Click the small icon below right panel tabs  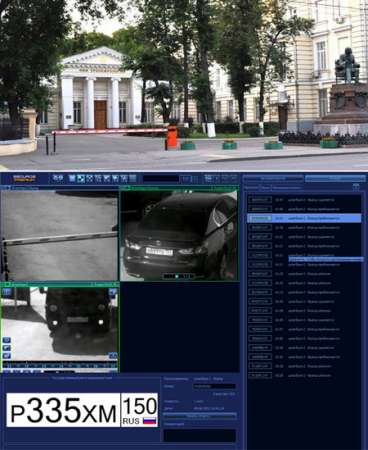click(356, 186)
